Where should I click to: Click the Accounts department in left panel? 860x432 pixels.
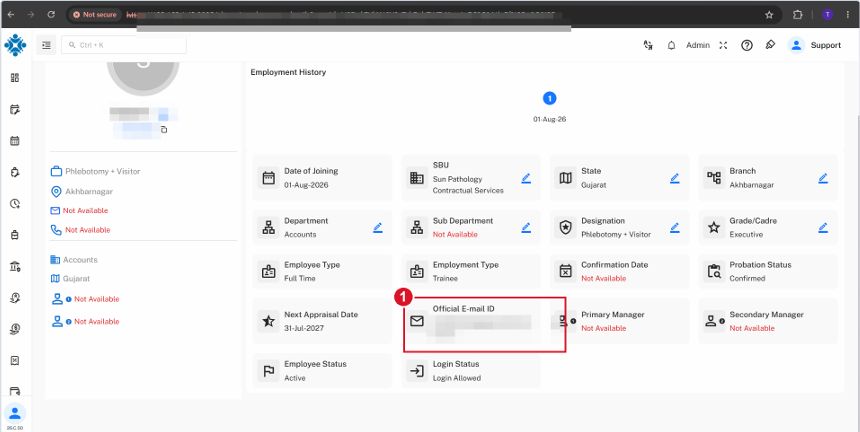(x=80, y=260)
